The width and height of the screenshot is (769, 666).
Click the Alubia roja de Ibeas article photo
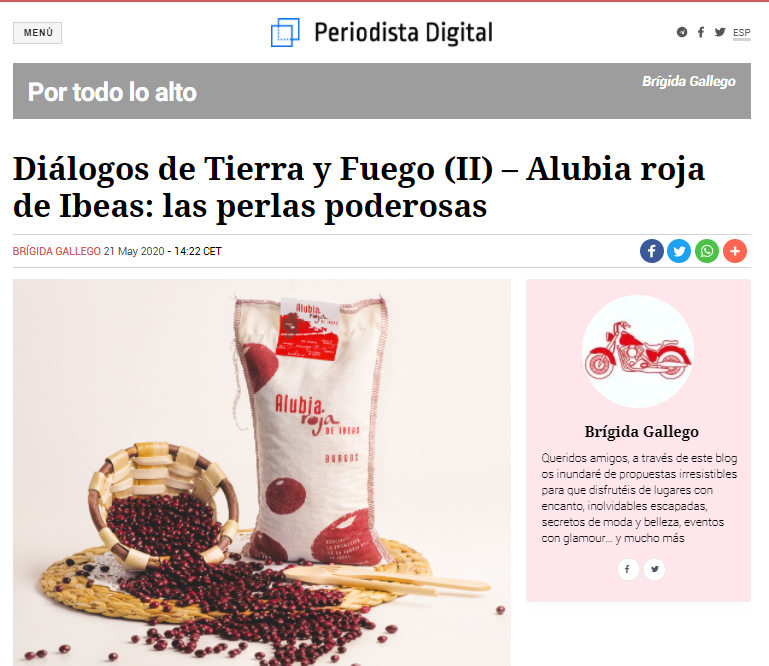[x=262, y=472]
